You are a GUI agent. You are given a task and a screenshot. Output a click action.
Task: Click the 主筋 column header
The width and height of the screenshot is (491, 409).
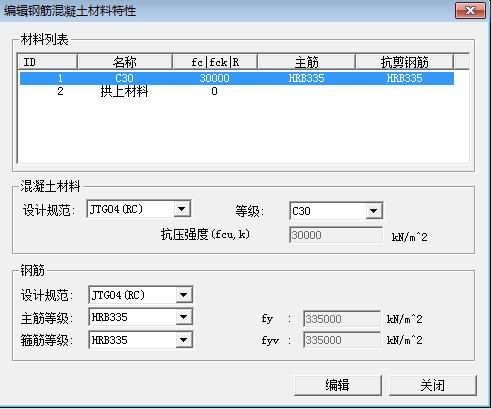(307, 62)
